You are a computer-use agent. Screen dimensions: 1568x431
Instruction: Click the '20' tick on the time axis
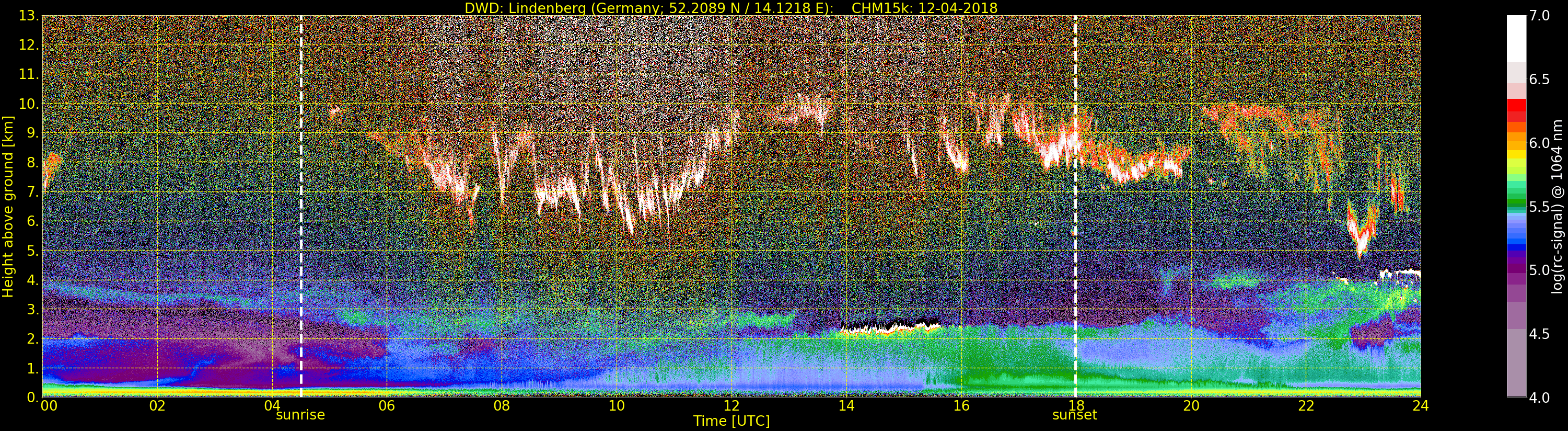[x=1191, y=405]
